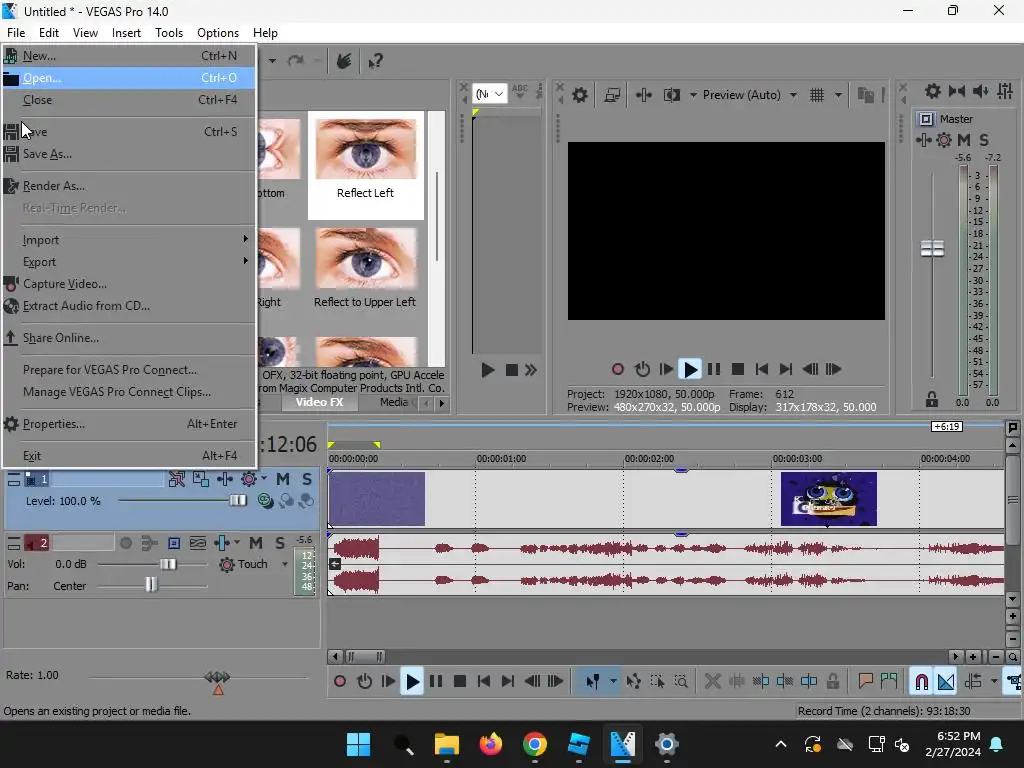Click Capture Video... menu item
1024x768 pixels.
[129, 284]
